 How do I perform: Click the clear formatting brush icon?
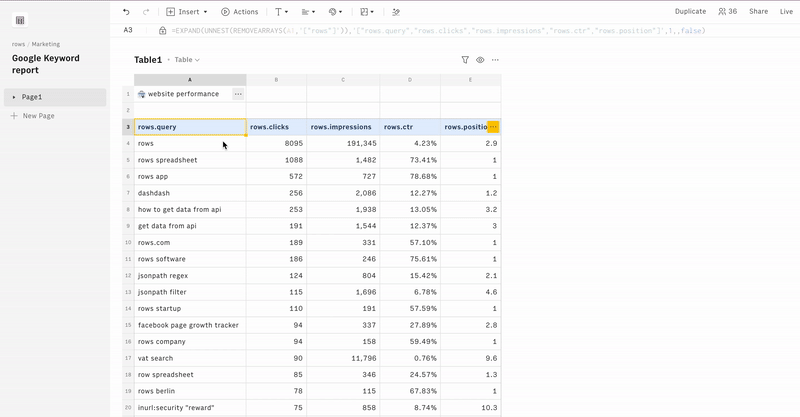coord(396,12)
